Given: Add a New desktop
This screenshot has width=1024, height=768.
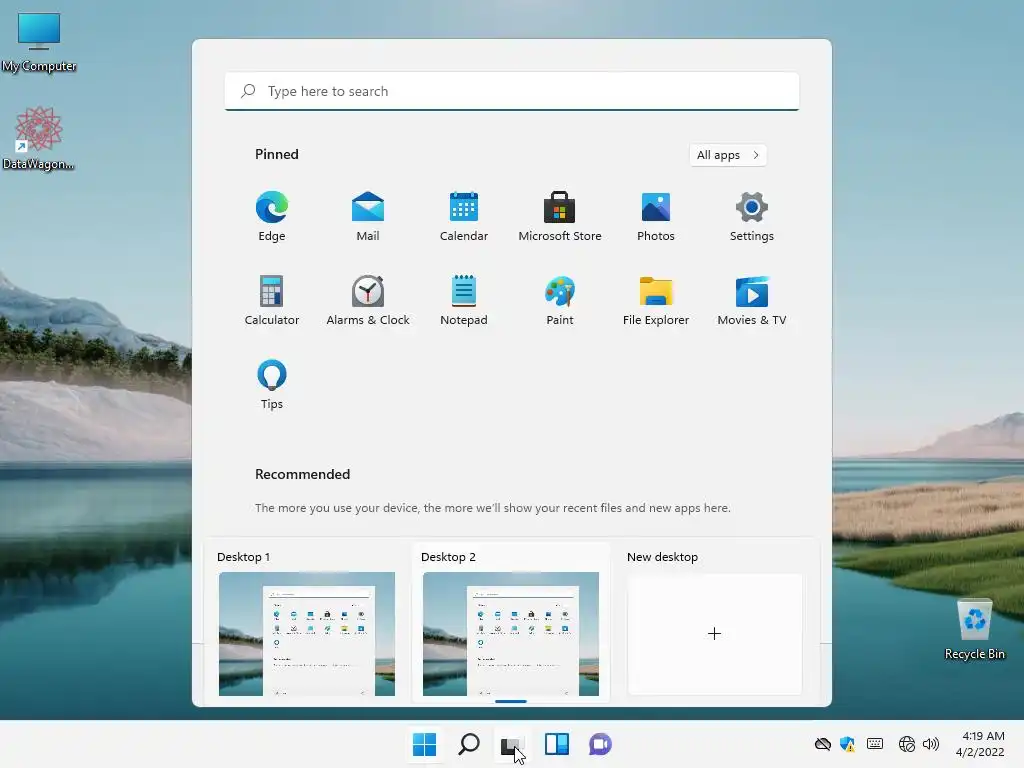Looking at the screenshot, I should click(x=714, y=633).
